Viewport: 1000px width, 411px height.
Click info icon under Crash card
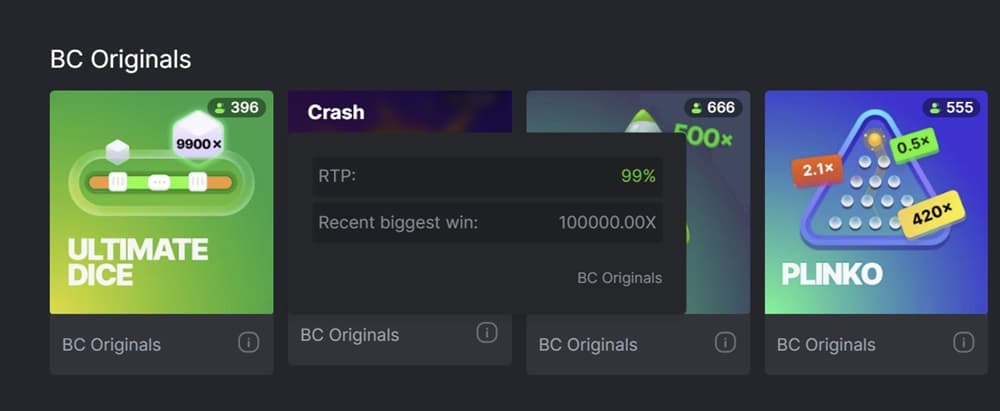coord(487,333)
